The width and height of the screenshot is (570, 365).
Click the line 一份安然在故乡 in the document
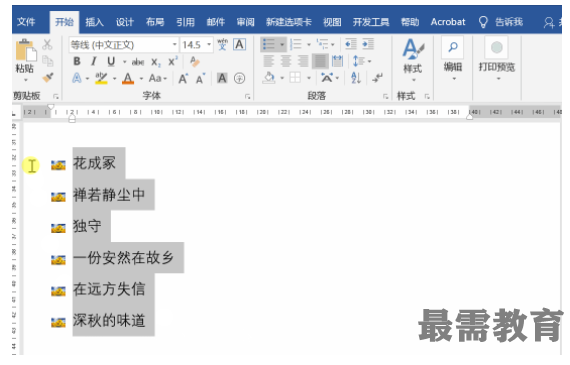click(124, 258)
